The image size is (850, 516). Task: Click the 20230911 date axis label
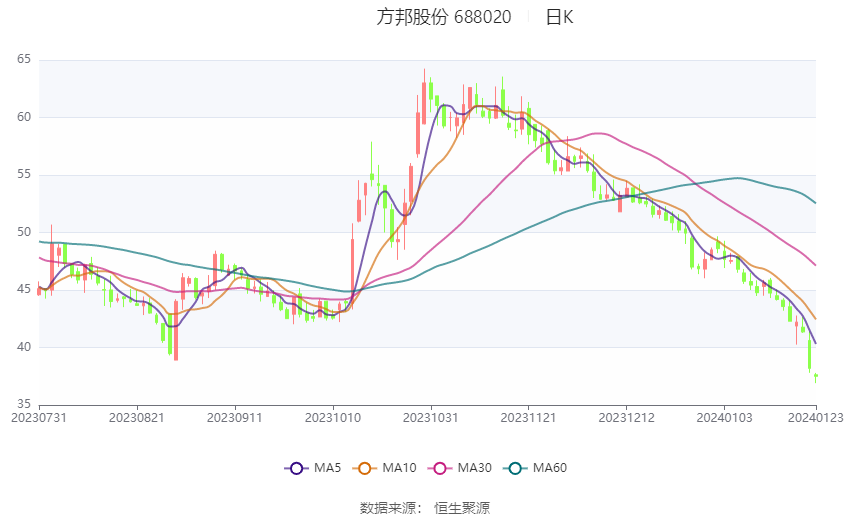click(235, 418)
